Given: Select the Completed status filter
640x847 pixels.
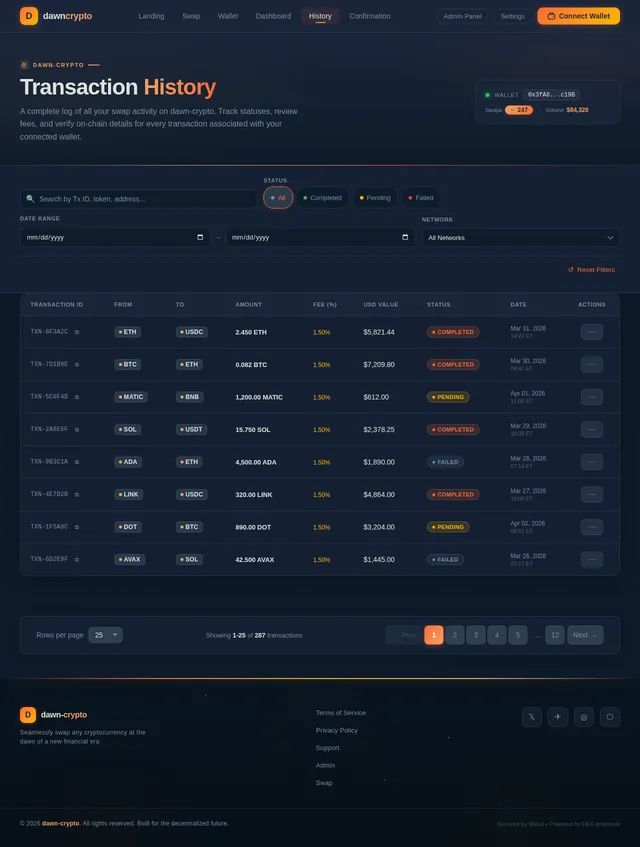Looking at the screenshot, I should pos(322,198).
